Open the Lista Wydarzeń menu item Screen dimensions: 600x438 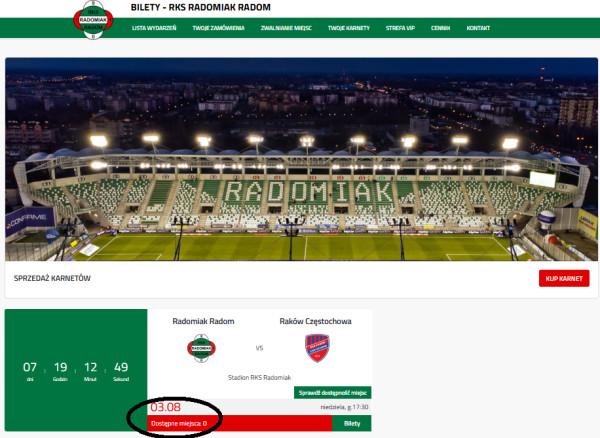pos(154,28)
